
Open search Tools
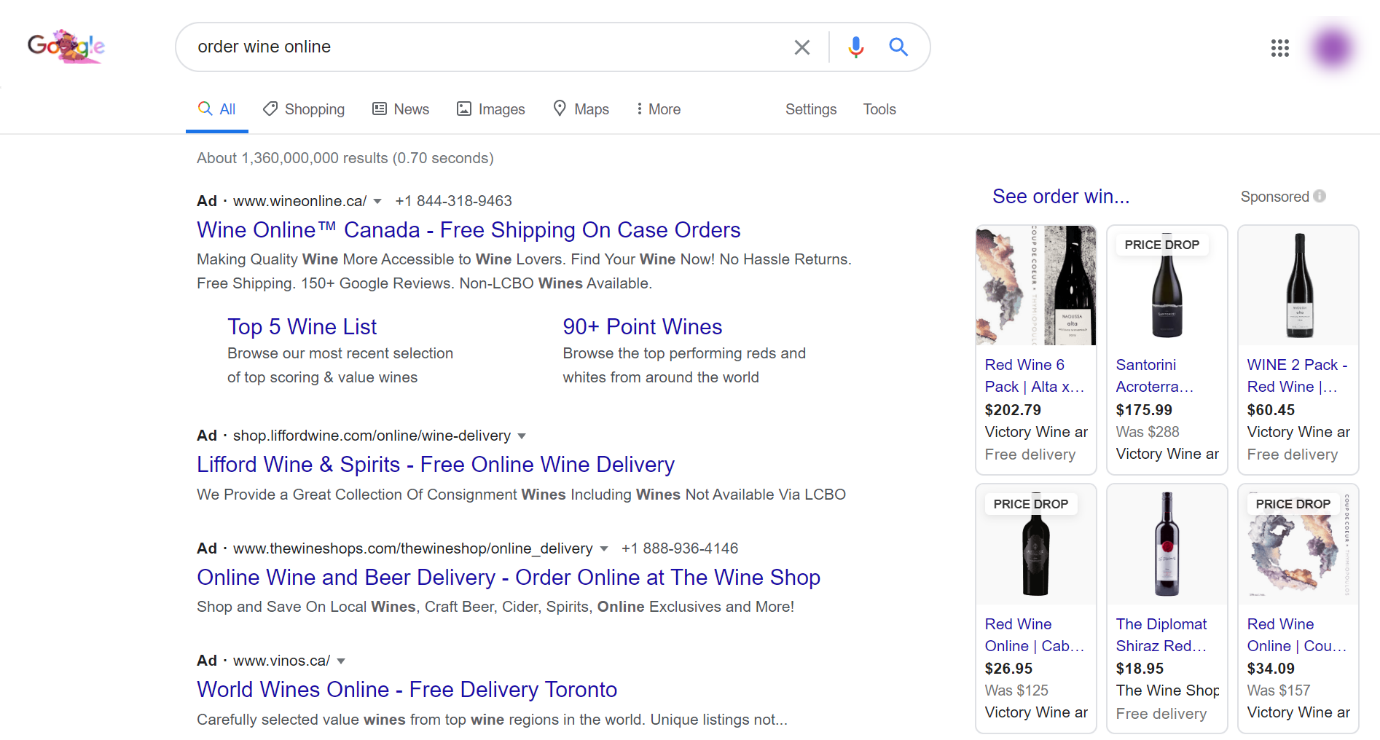[x=880, y=109]
